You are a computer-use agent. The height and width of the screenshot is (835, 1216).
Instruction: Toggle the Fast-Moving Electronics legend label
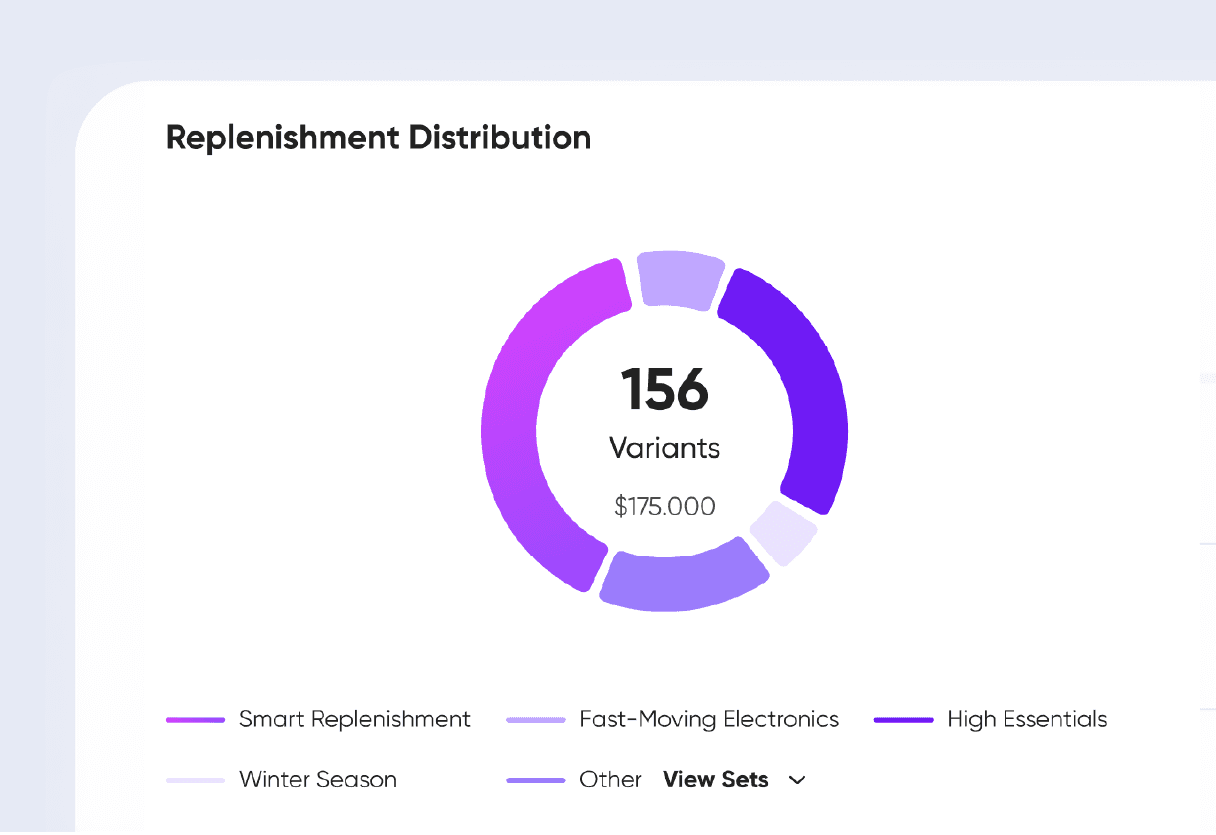coord(709,719)
